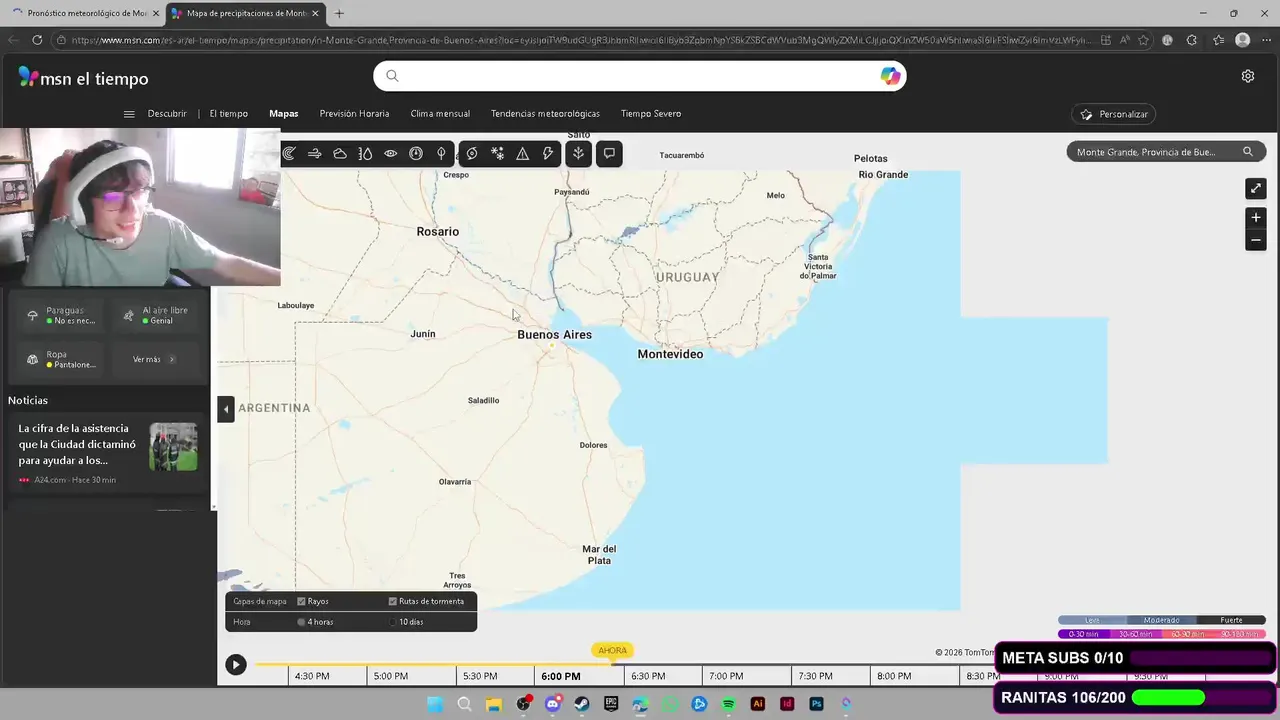Jump timeline to 8:00 PM
The width and height of the screenshot is (1280, 720).
[x=893, y=676]
